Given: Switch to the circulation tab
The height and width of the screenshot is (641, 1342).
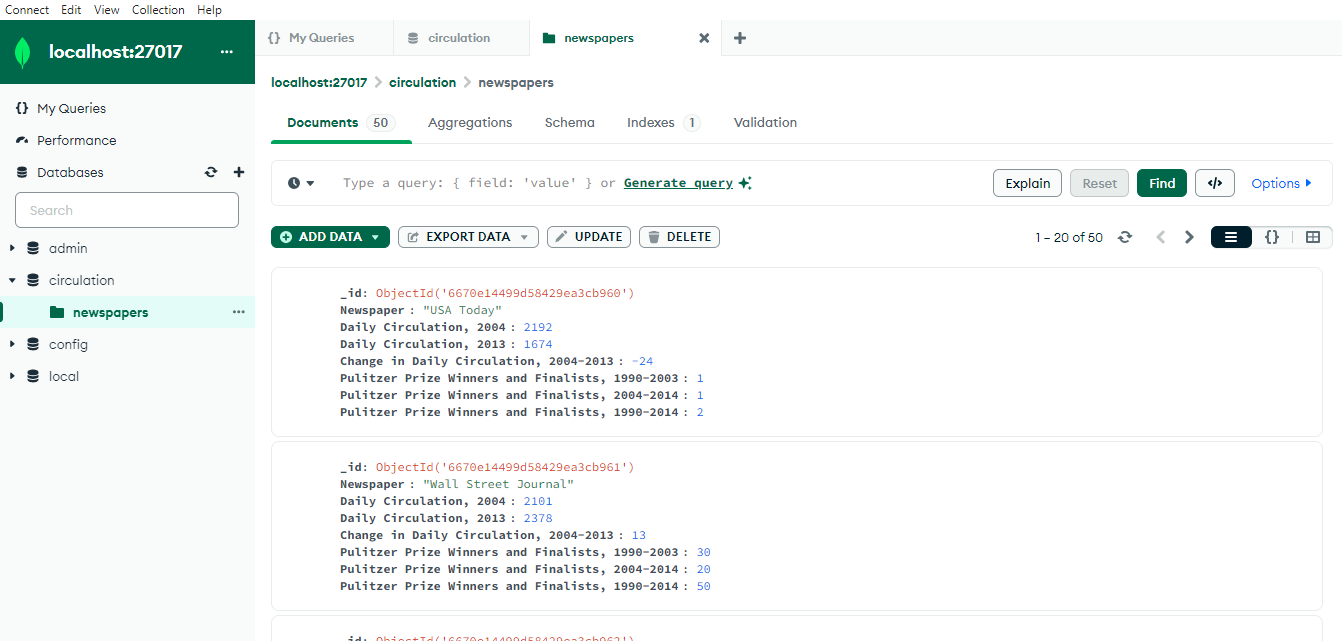Looking at the screenshot, I should (x=461, y=38).
